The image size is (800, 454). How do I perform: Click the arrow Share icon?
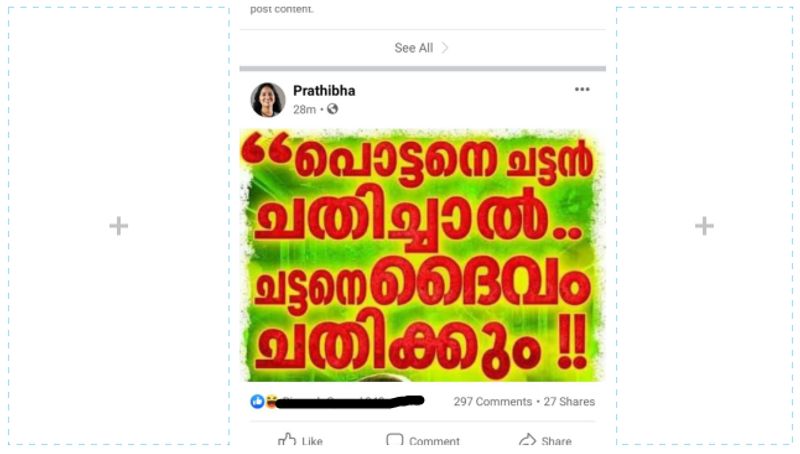527,440
